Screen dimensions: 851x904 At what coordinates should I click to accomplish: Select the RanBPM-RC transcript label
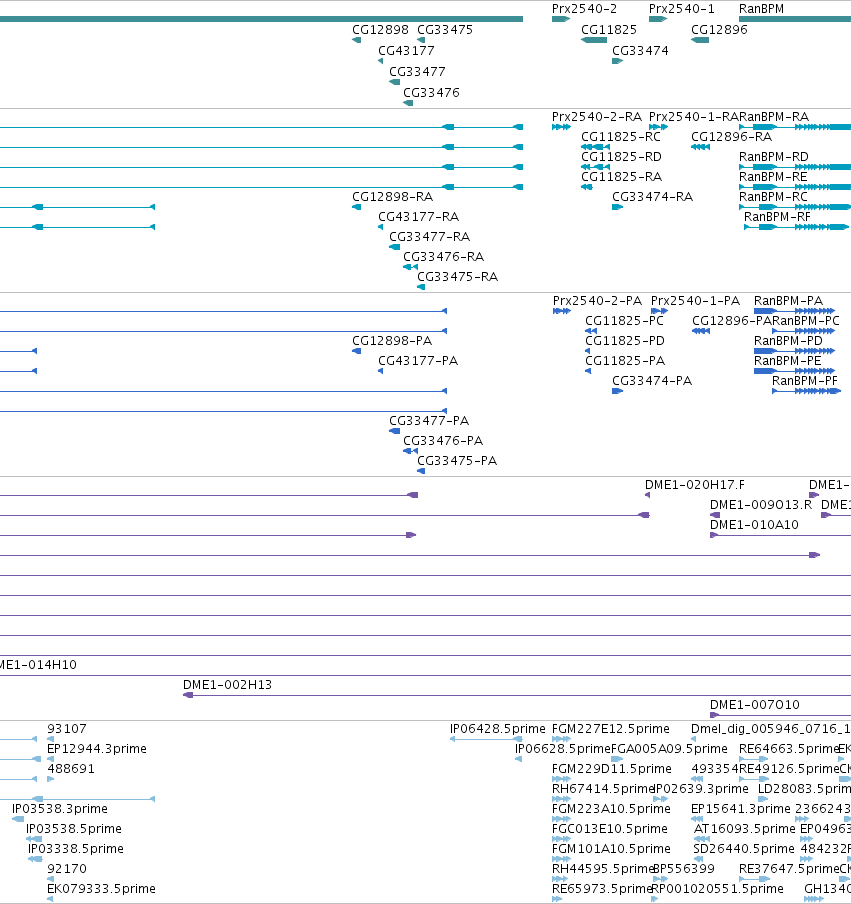click(x=773, y=197)
